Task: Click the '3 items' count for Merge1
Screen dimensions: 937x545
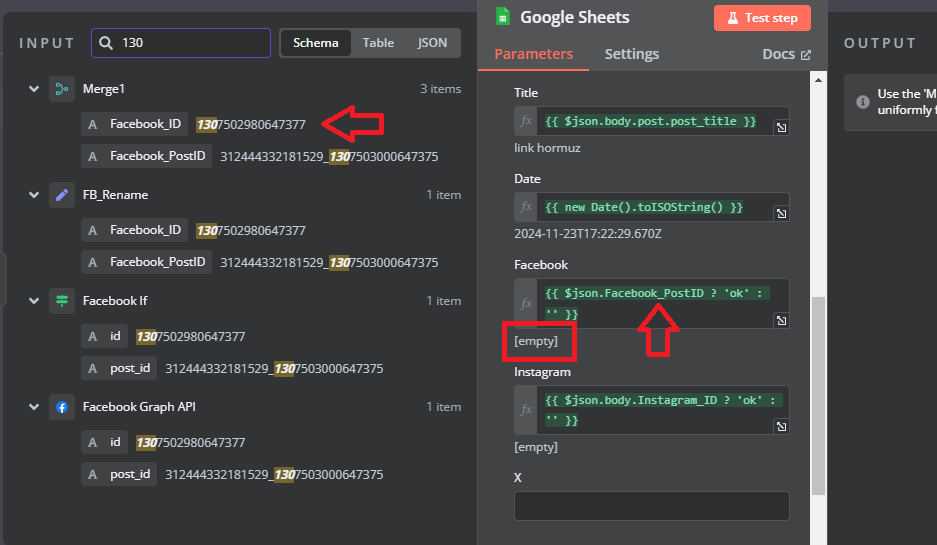Action: click(x=440, y=89)
